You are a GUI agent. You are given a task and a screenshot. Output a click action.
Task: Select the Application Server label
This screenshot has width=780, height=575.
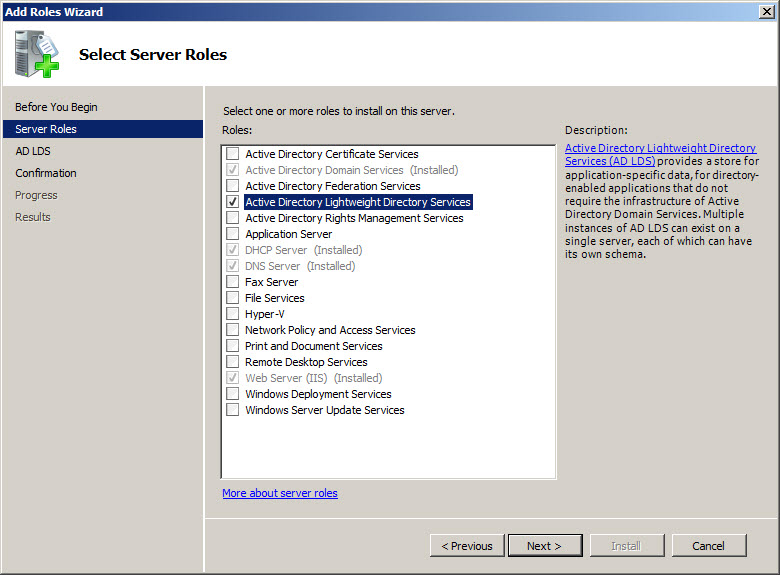pyautogui.click(x=289, y=234)
